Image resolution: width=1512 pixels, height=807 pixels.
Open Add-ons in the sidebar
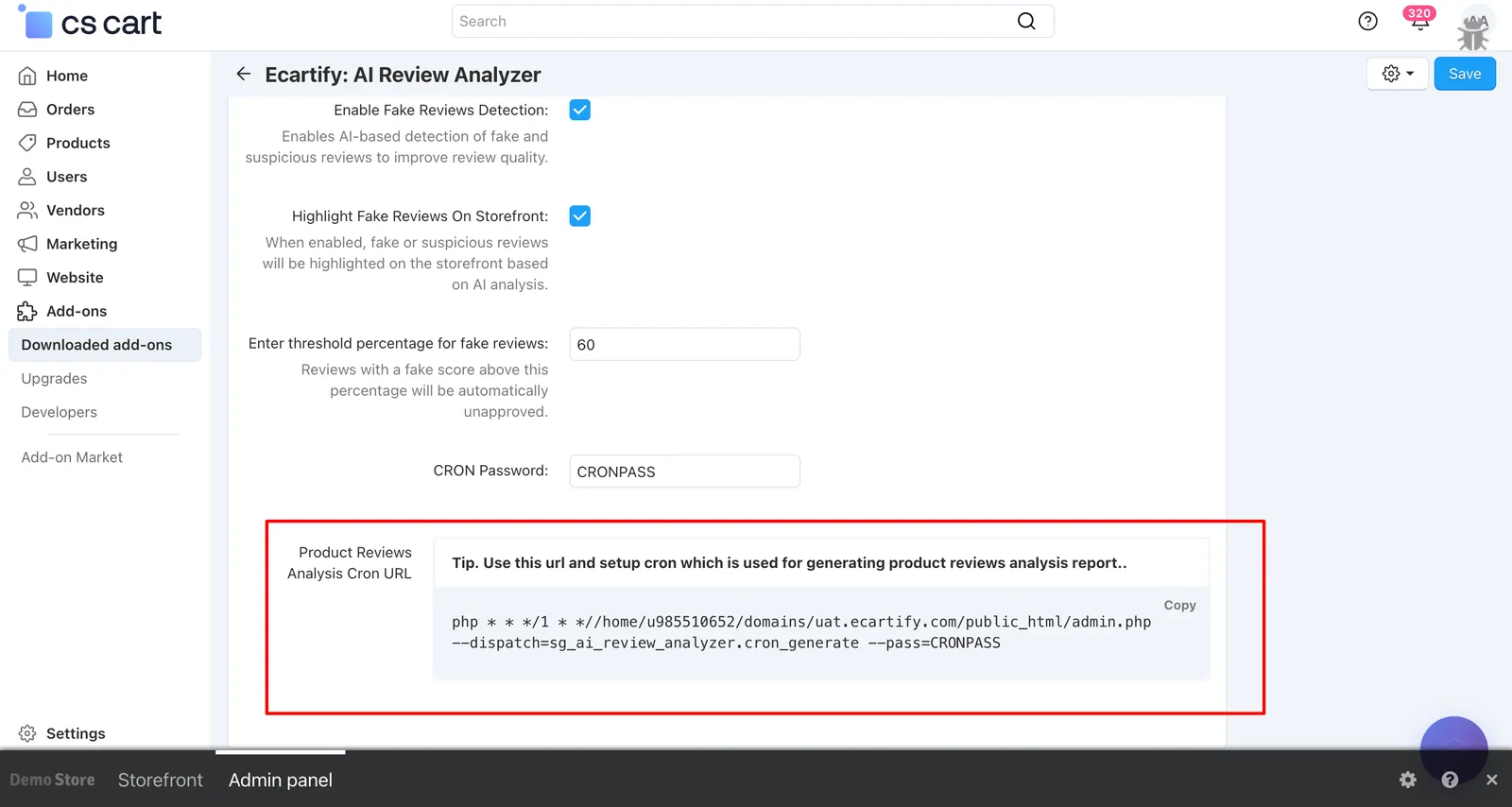click(x=76, y=311)
